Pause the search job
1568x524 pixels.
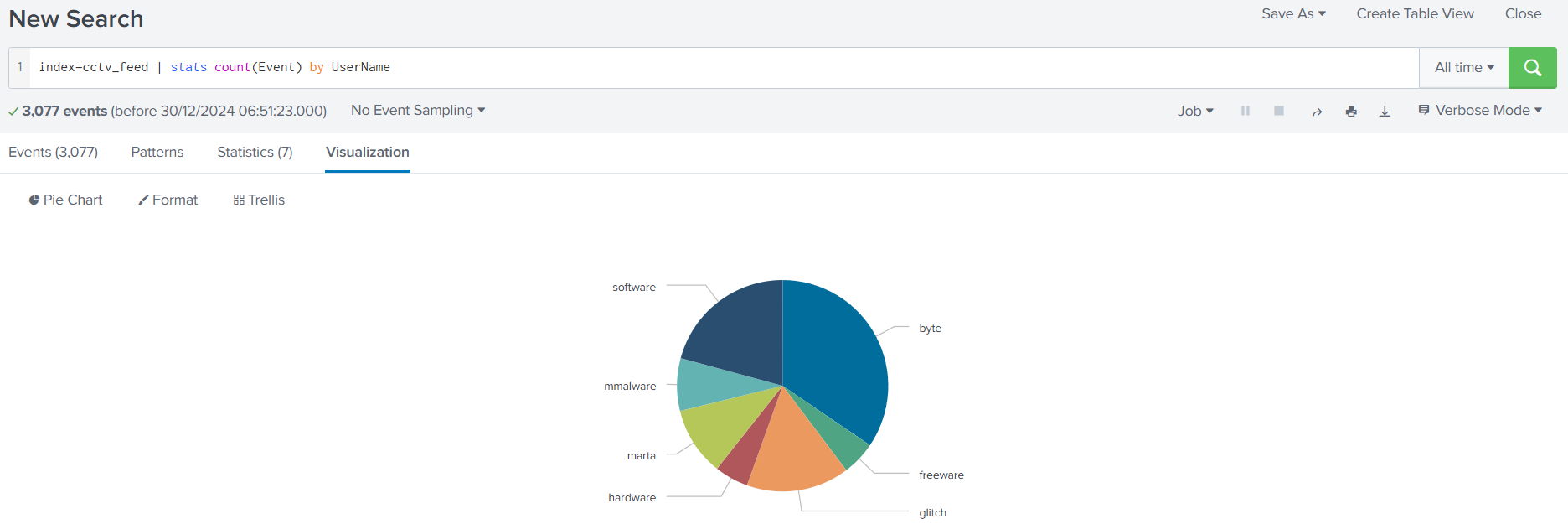1246,111
